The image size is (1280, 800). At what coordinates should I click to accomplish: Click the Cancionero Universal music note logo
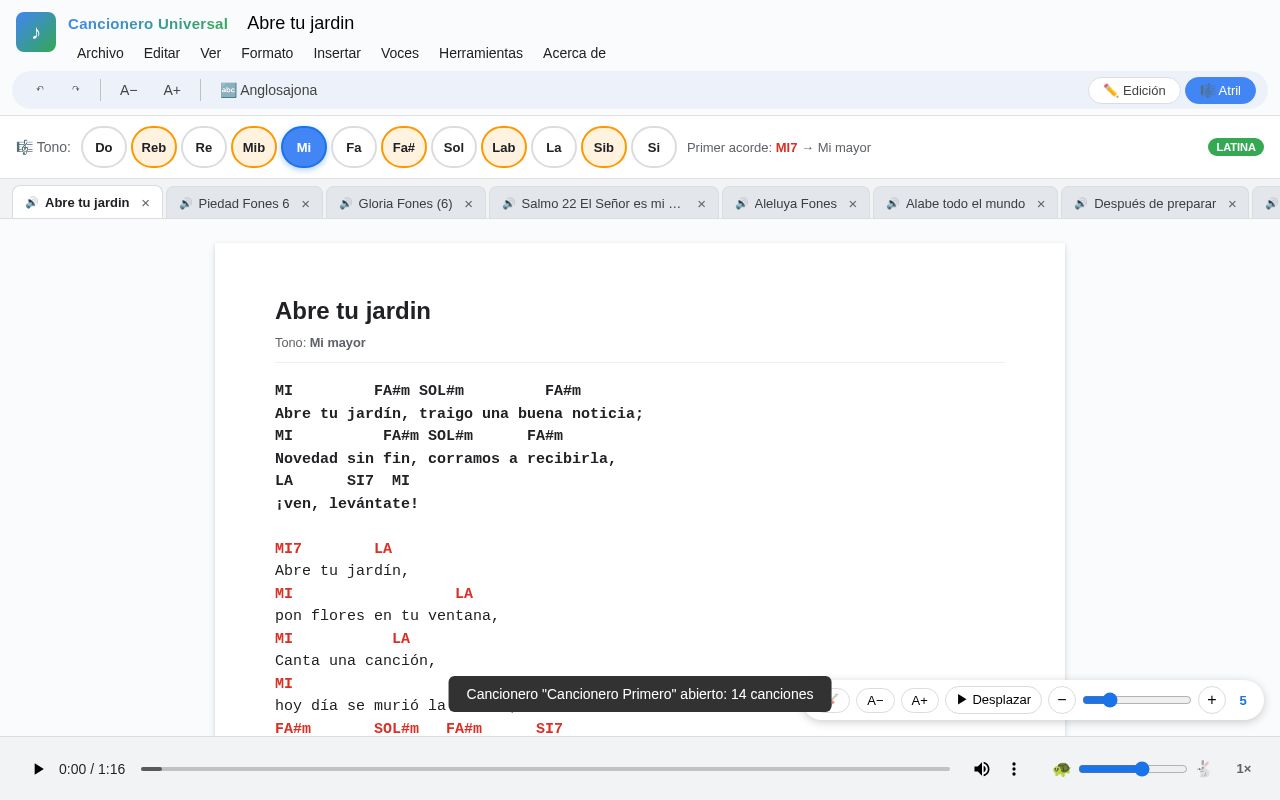coord(36,32)
